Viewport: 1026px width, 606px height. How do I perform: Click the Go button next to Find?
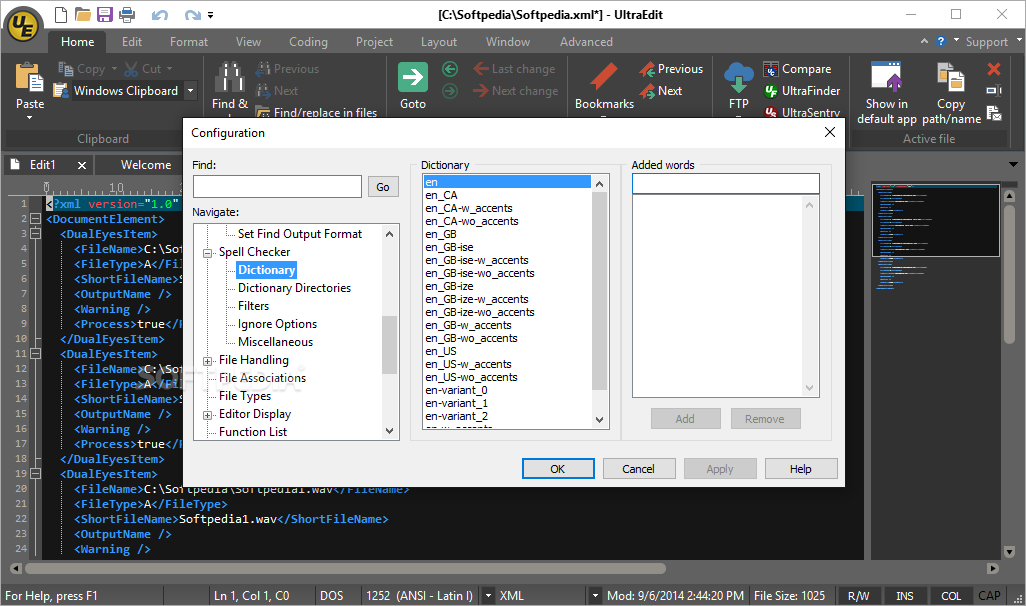click(x=383, y=187)
